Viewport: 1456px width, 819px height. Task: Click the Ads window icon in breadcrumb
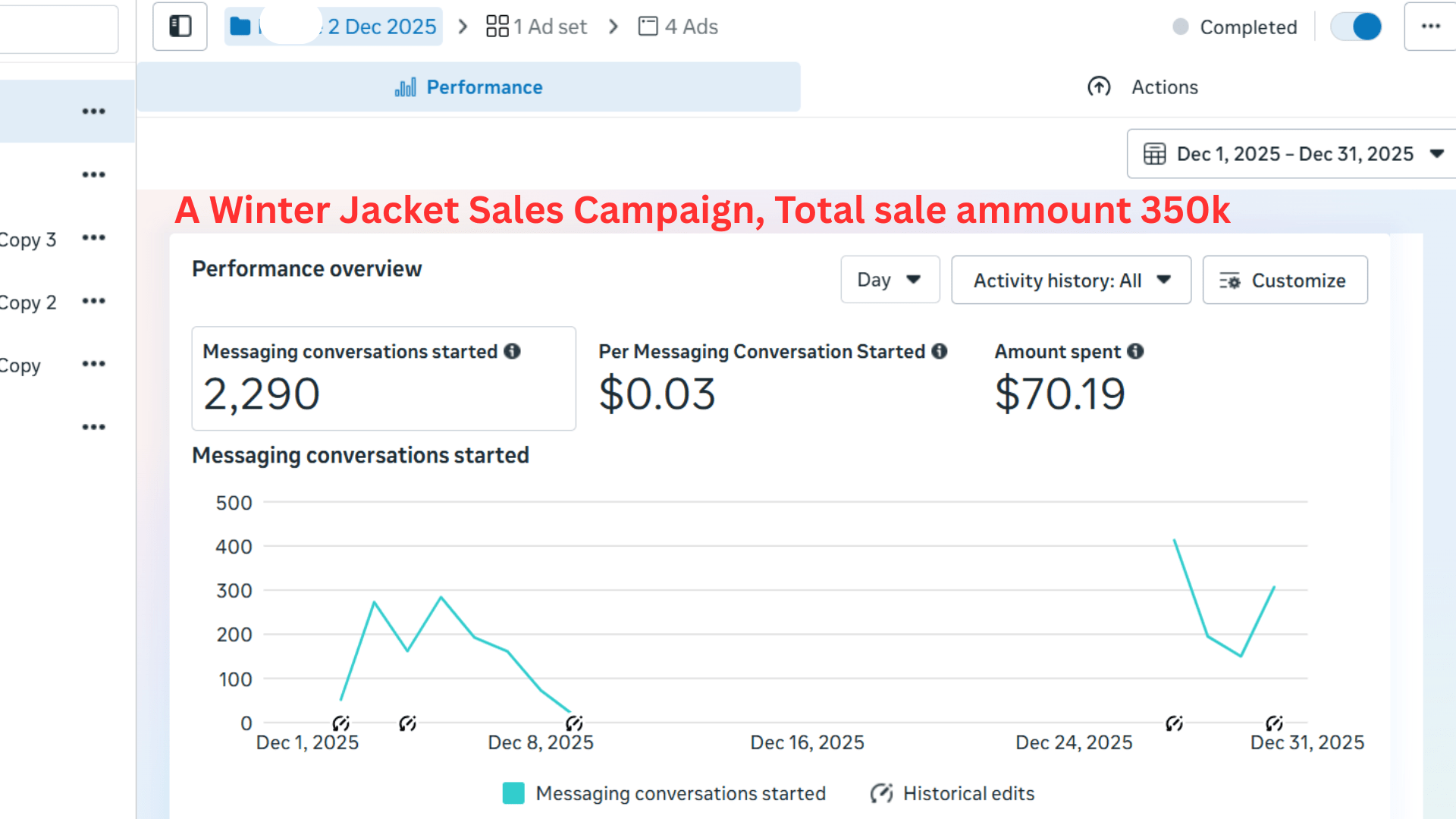pyautogui.click(x=648, y=27)
